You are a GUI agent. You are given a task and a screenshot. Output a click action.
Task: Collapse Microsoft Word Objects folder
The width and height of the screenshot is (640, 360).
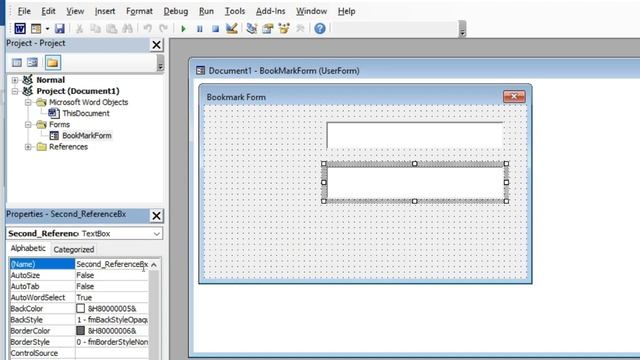(28, 102)
